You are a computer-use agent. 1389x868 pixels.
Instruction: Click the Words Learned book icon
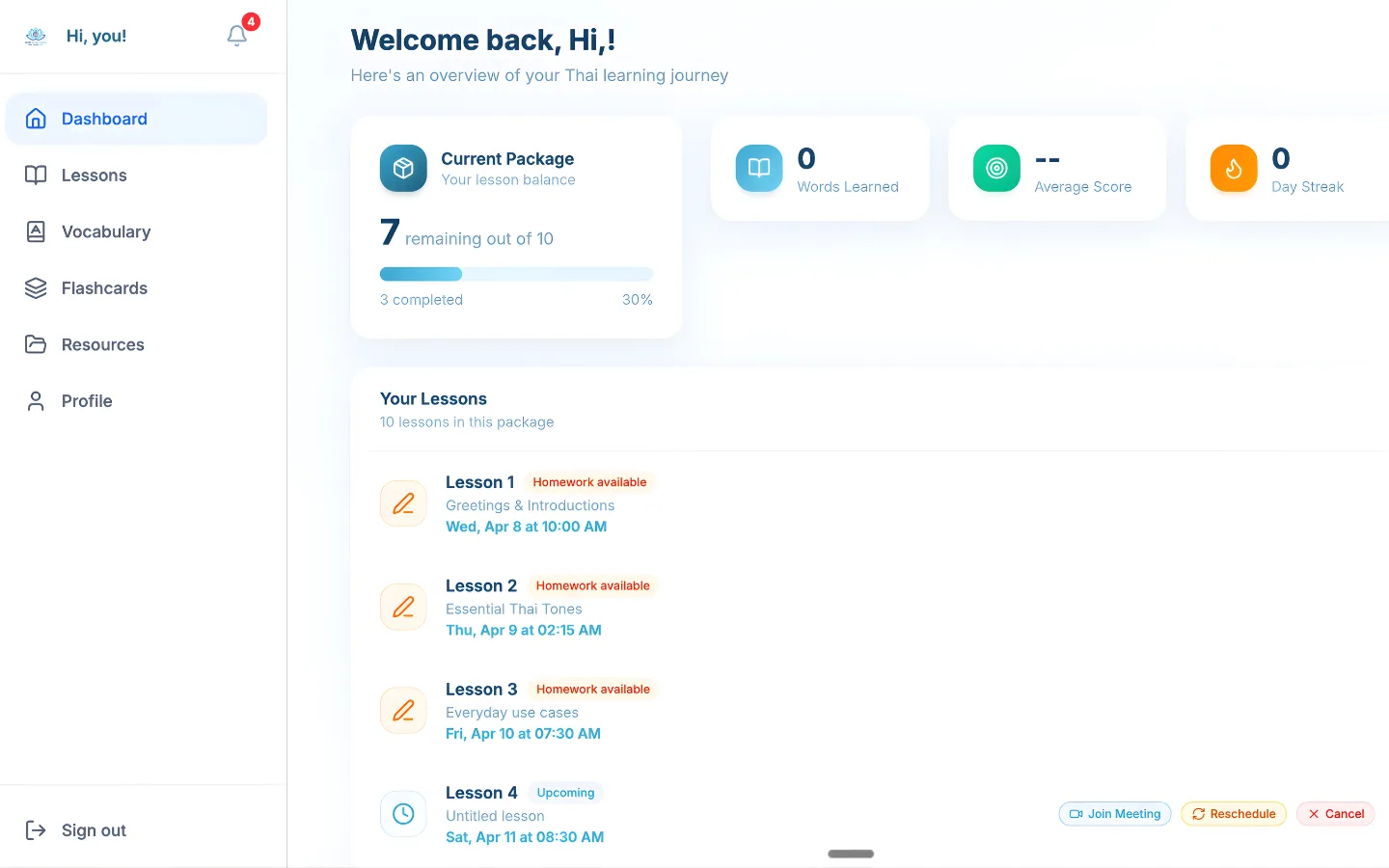[759, 168]
